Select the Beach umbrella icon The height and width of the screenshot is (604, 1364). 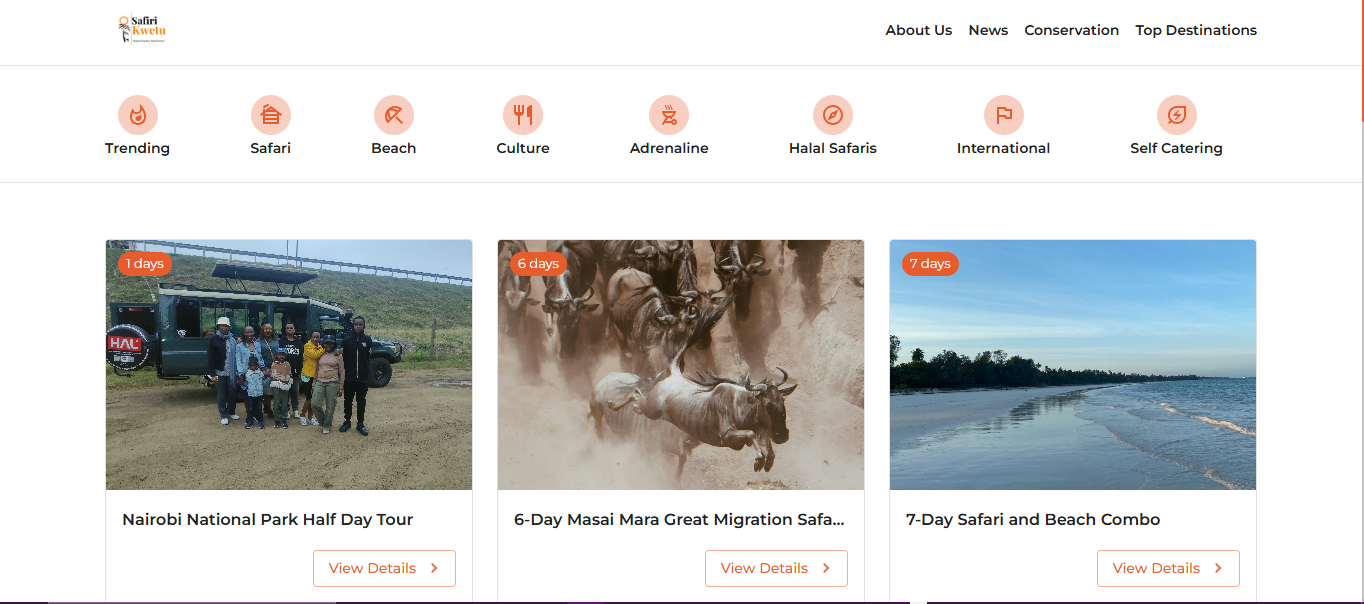(394, 115)
